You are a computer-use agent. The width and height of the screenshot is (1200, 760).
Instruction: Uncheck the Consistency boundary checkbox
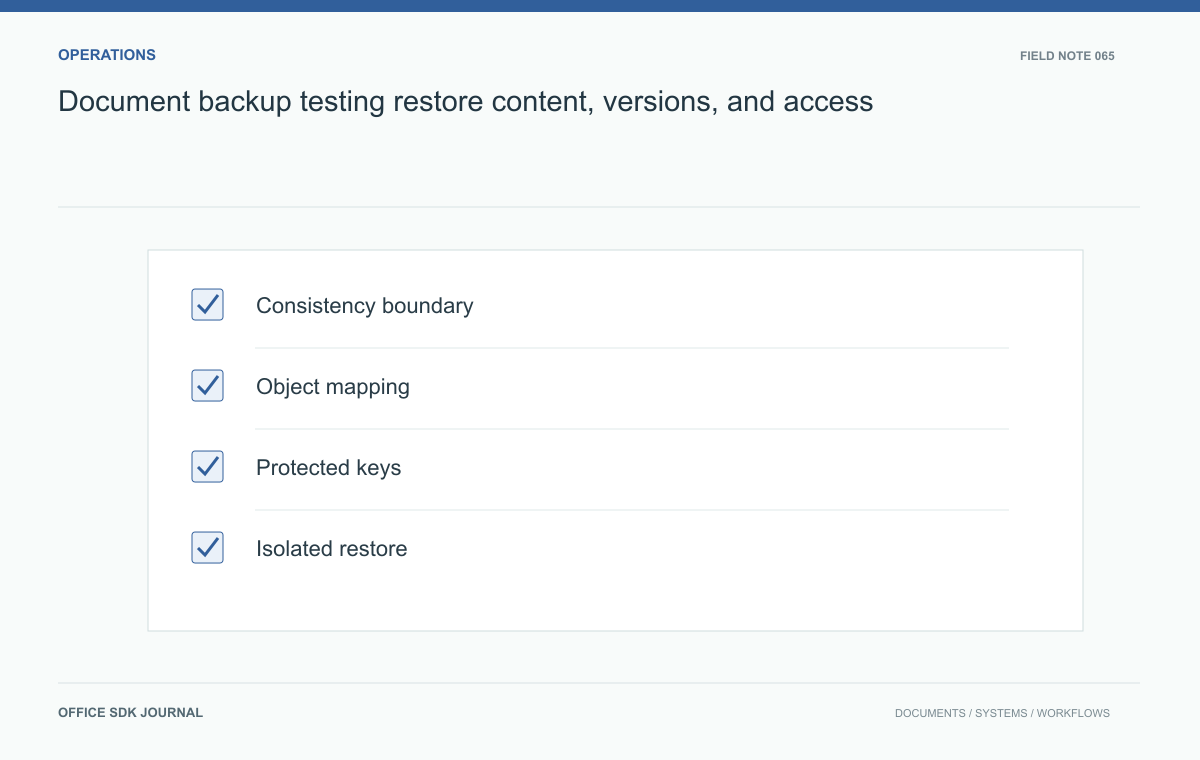207,305
